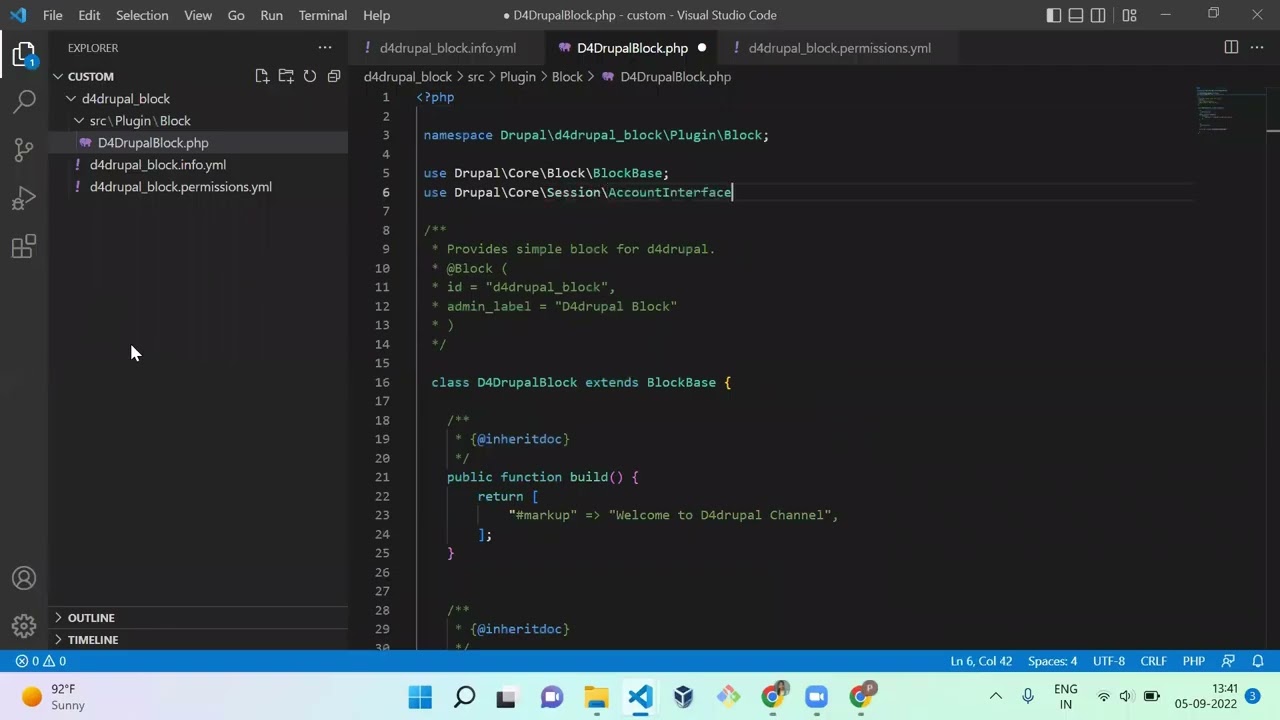Open the Explorer view in activity bar
The width and height of the screenshot is (1280, 720).
click(x=24, y=54)
